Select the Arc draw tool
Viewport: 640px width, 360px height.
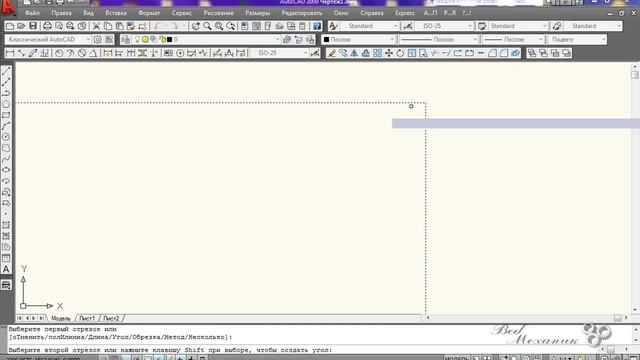6,126
